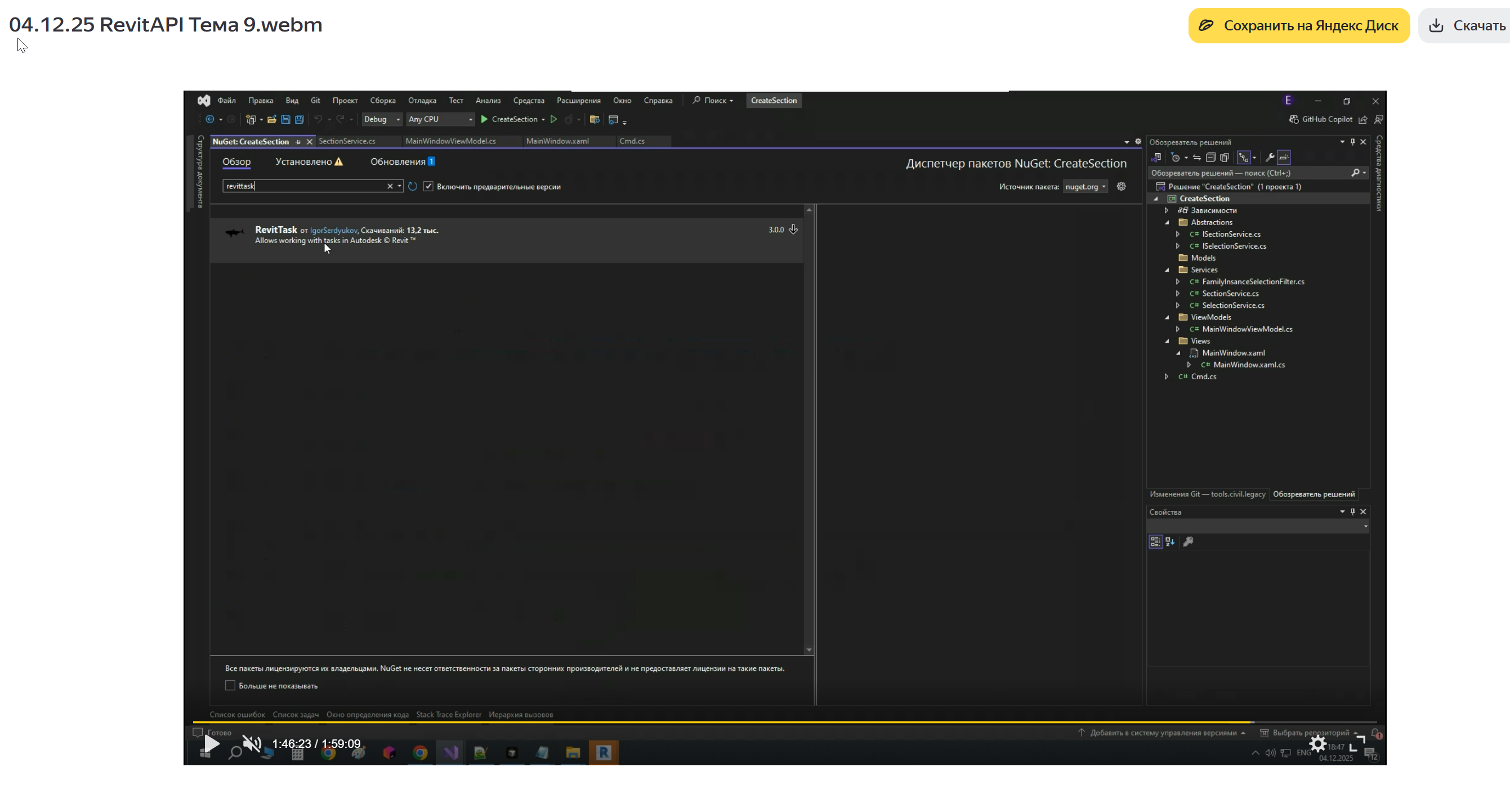
Task: Unmute the video with the speaker icon
Action: coord(252,743)
